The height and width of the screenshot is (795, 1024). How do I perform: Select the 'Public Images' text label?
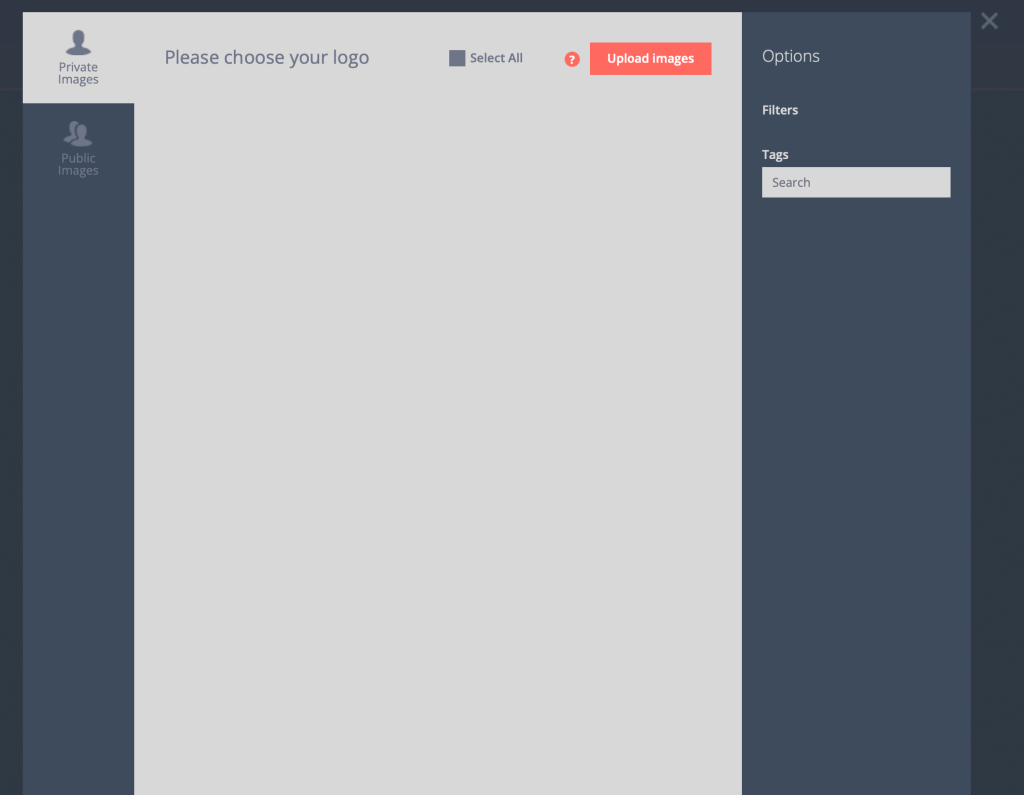coord(78,164)
